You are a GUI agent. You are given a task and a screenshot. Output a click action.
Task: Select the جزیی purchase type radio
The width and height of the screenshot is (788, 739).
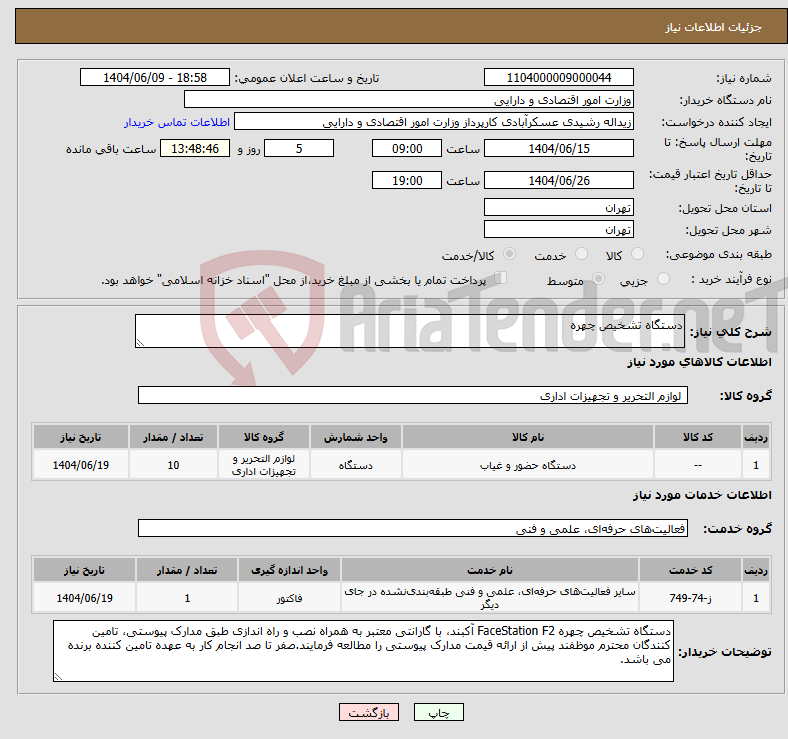[663, 279]
